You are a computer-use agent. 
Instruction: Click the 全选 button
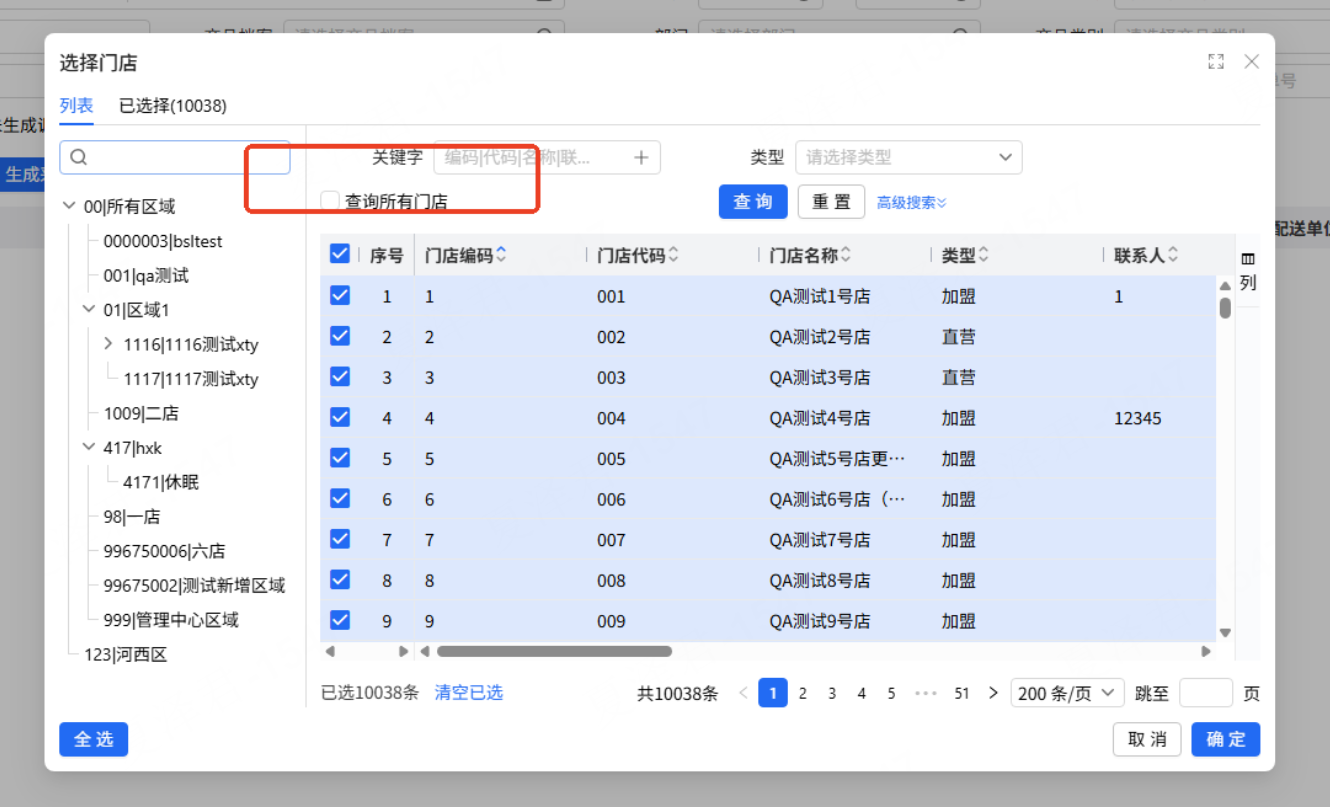click(94, 739)
